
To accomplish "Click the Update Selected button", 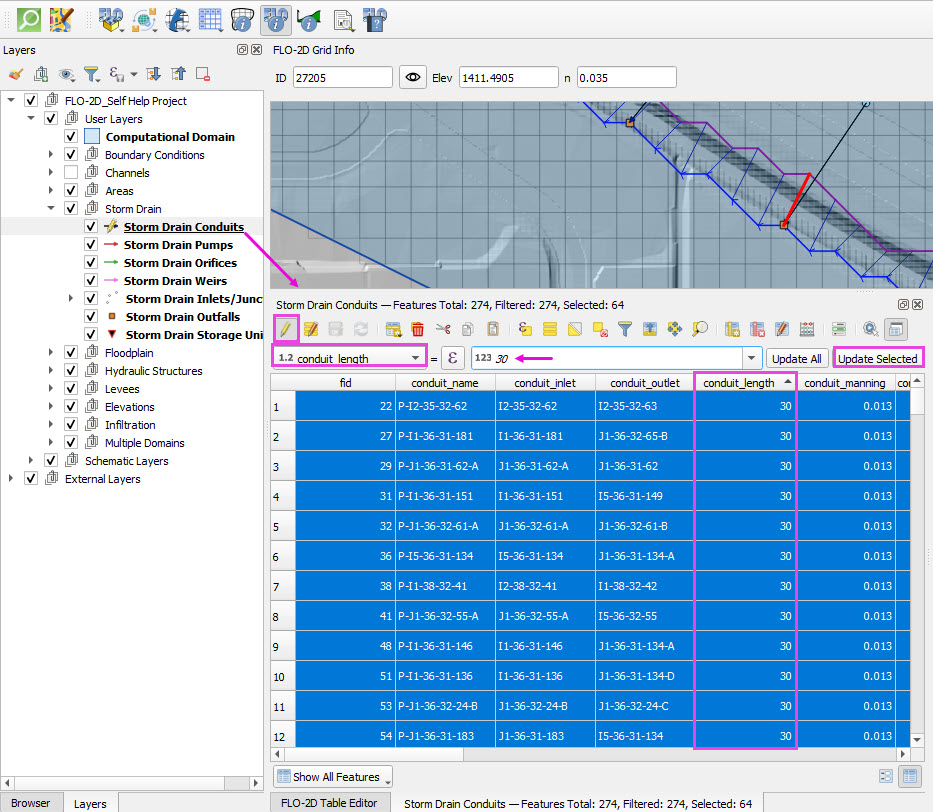I will click(x=877, y=358).
